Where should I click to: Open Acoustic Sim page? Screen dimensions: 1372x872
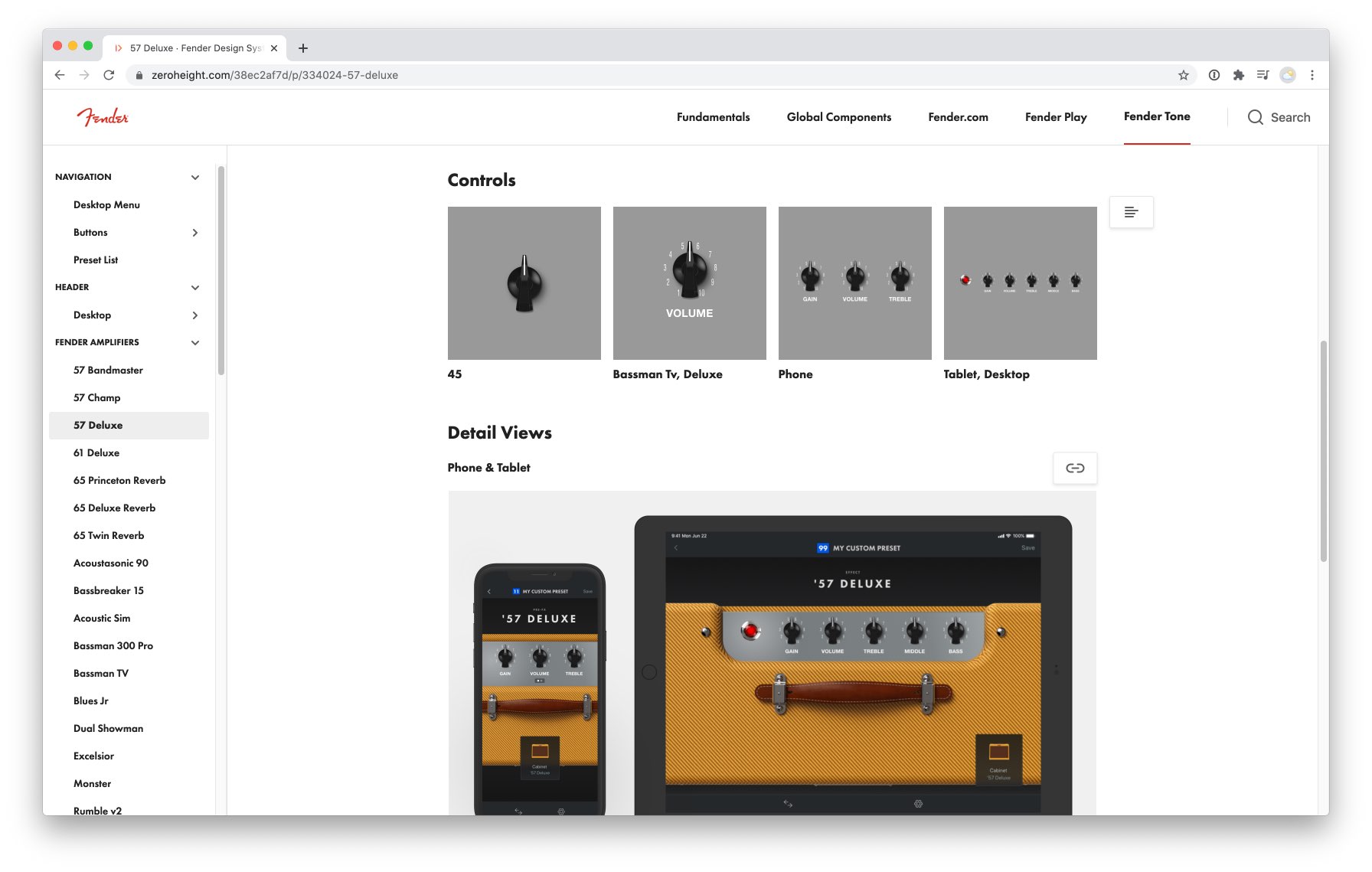point(102,618)
